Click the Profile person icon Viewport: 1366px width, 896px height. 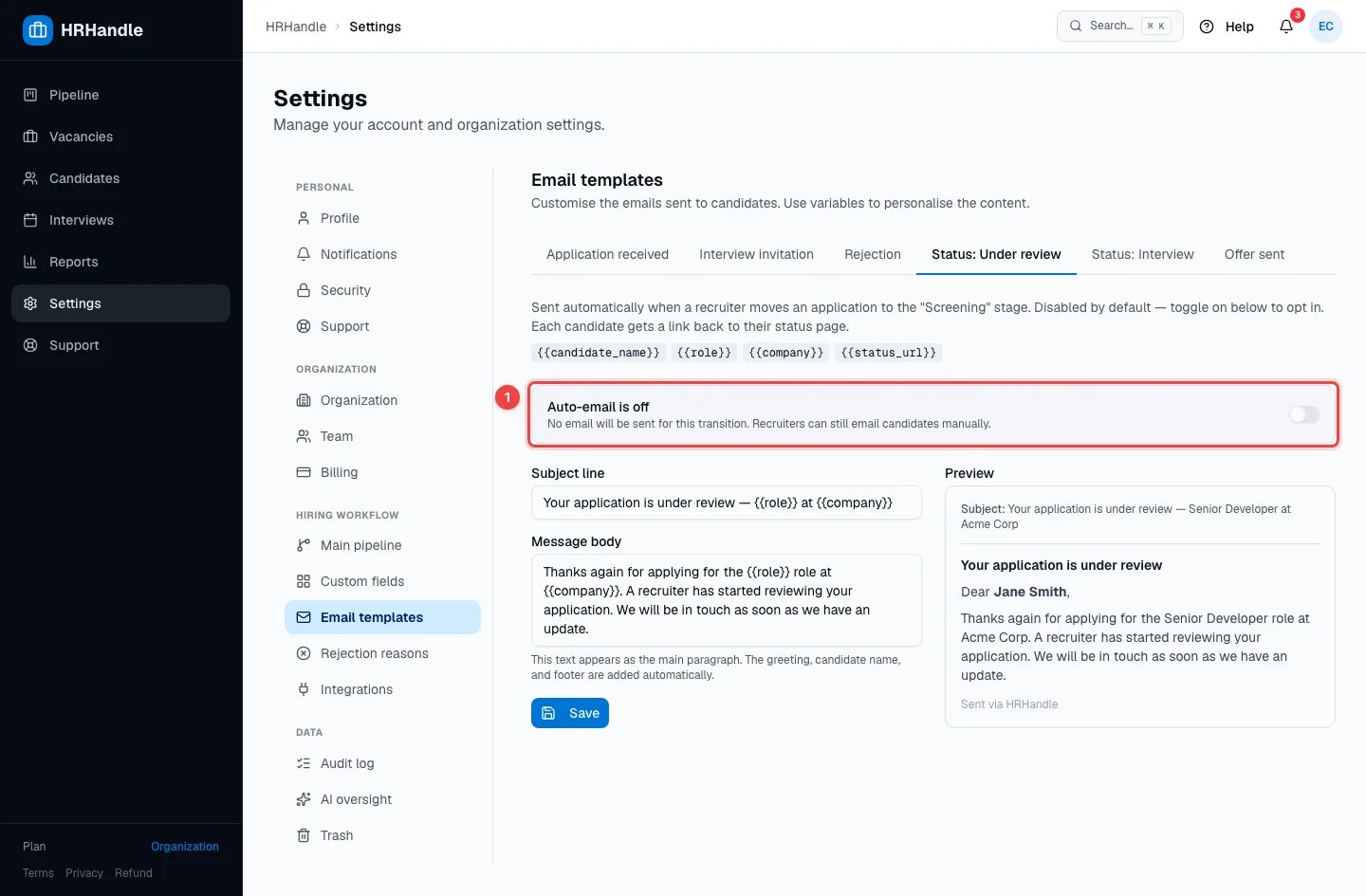[x=304, y=218]
